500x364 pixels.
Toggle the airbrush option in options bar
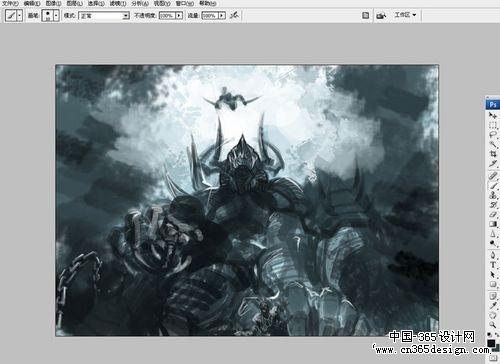coord(234,15)
